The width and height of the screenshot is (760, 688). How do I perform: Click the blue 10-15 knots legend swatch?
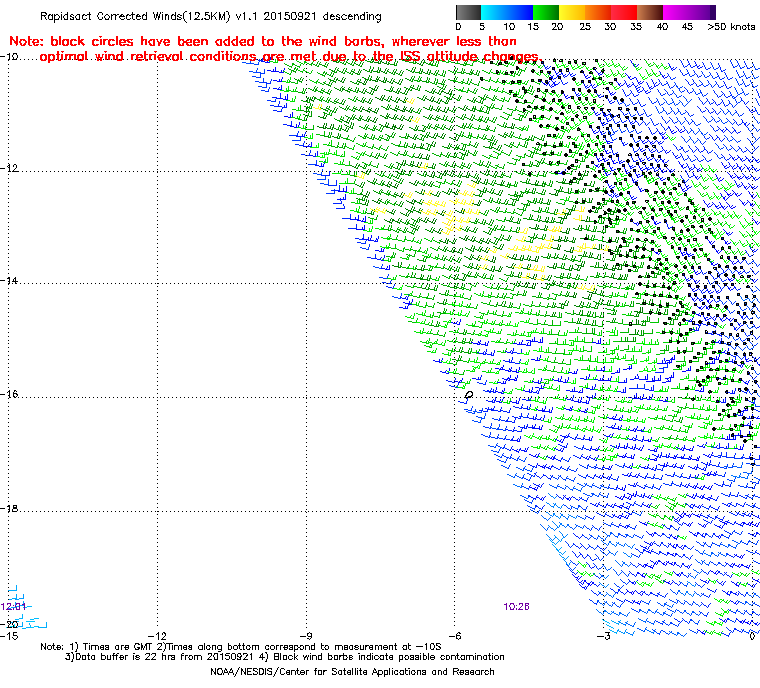[520, 12]
